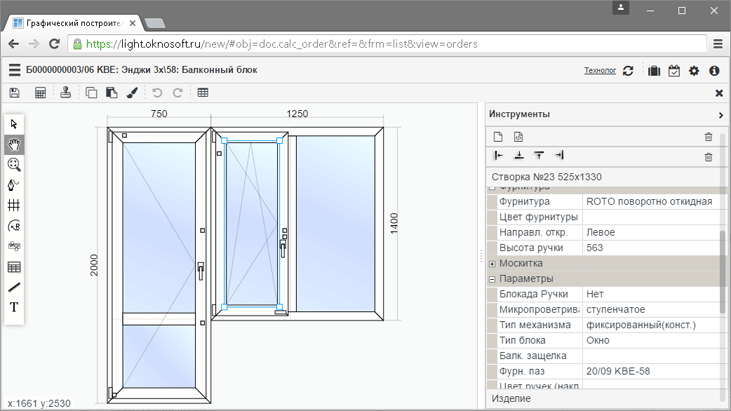Align left edge in Инструменты panel
This screenshot has height=411, width=731.
[x=499, y=156]
